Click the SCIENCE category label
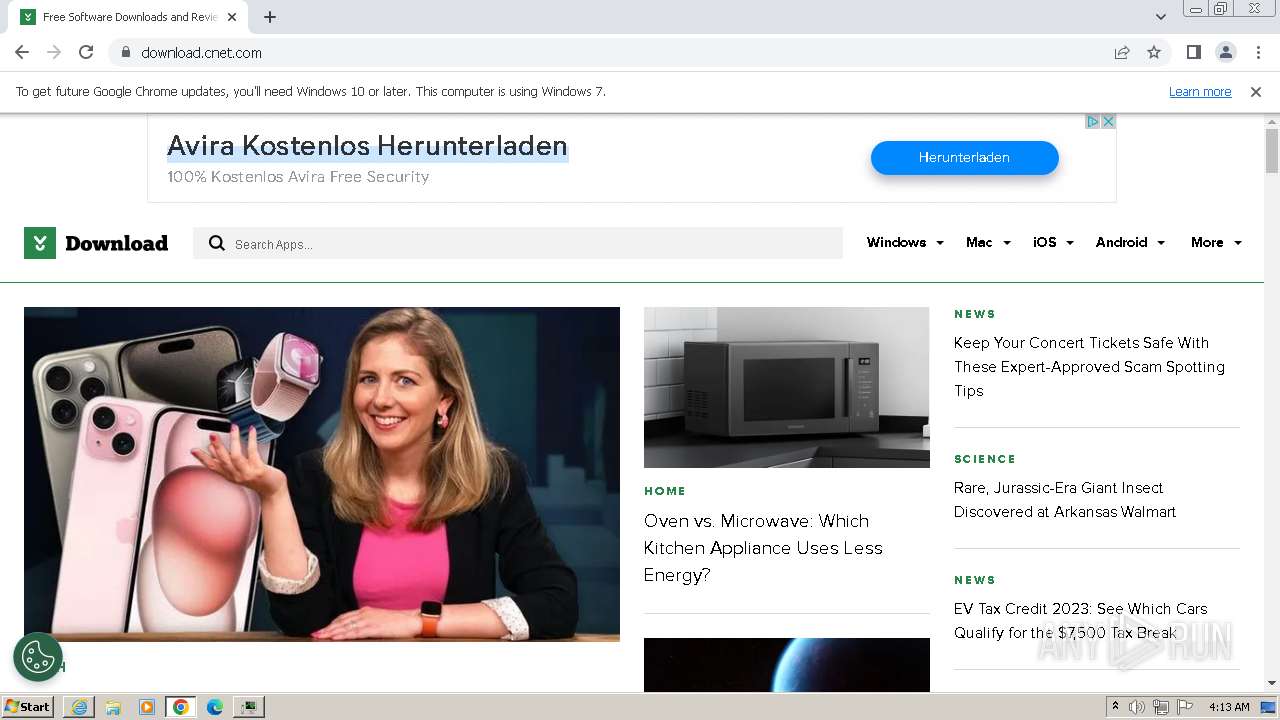The height and width of the screenshot is (720, 1280). tap(985, 459)
